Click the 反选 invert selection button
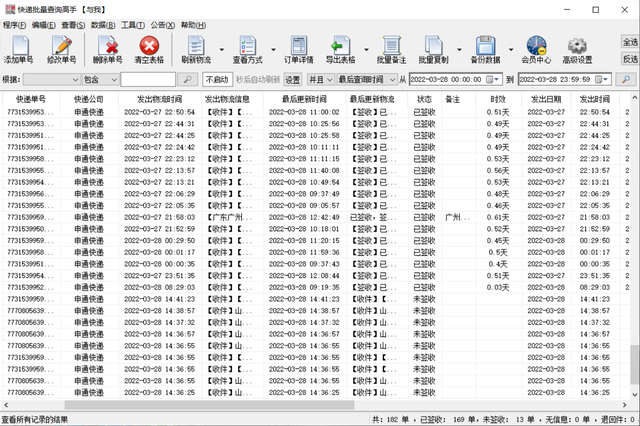 pyautogui.click(x=630, y=59)
